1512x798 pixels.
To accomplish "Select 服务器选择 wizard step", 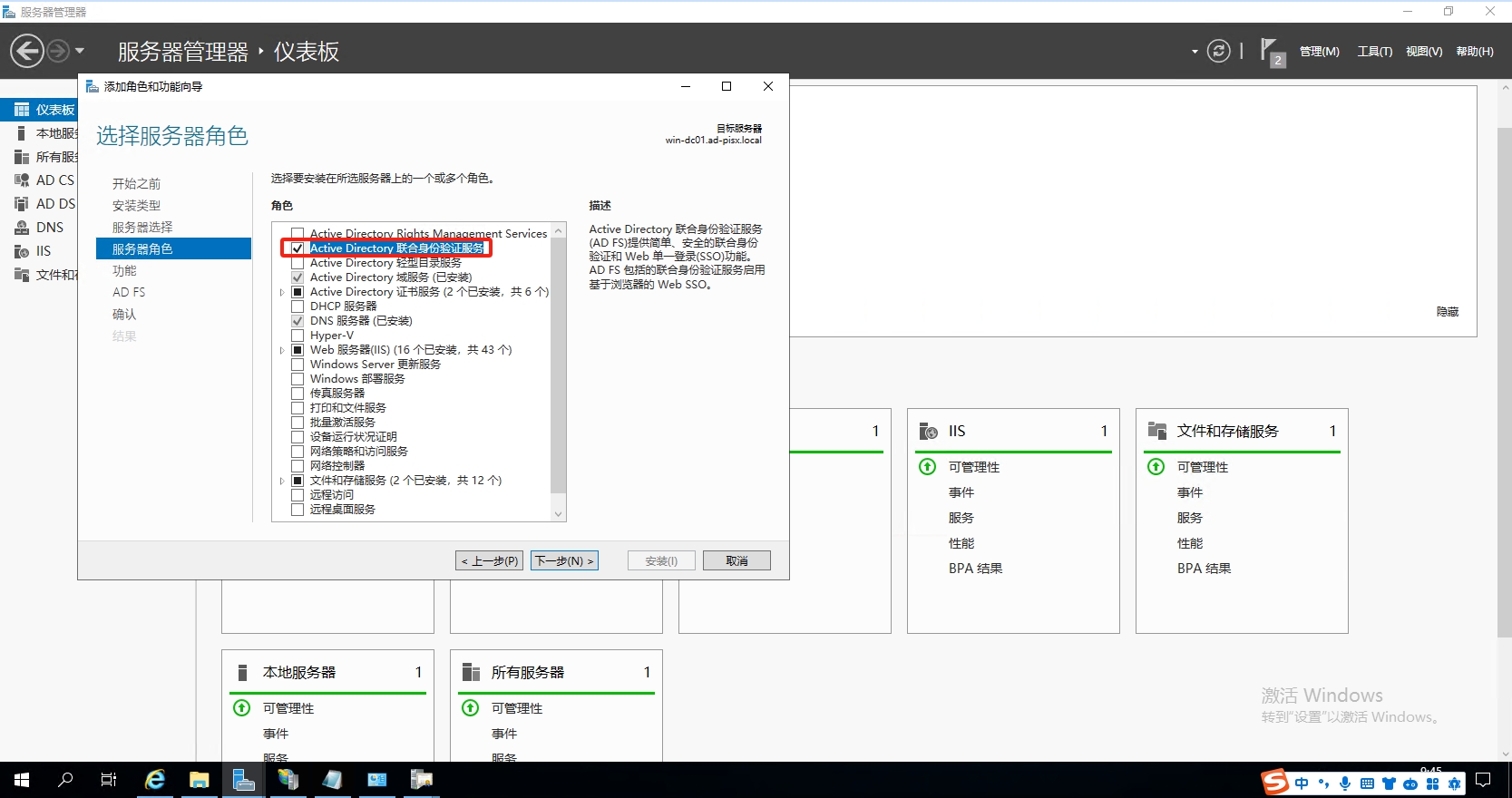I will (142, 228).
